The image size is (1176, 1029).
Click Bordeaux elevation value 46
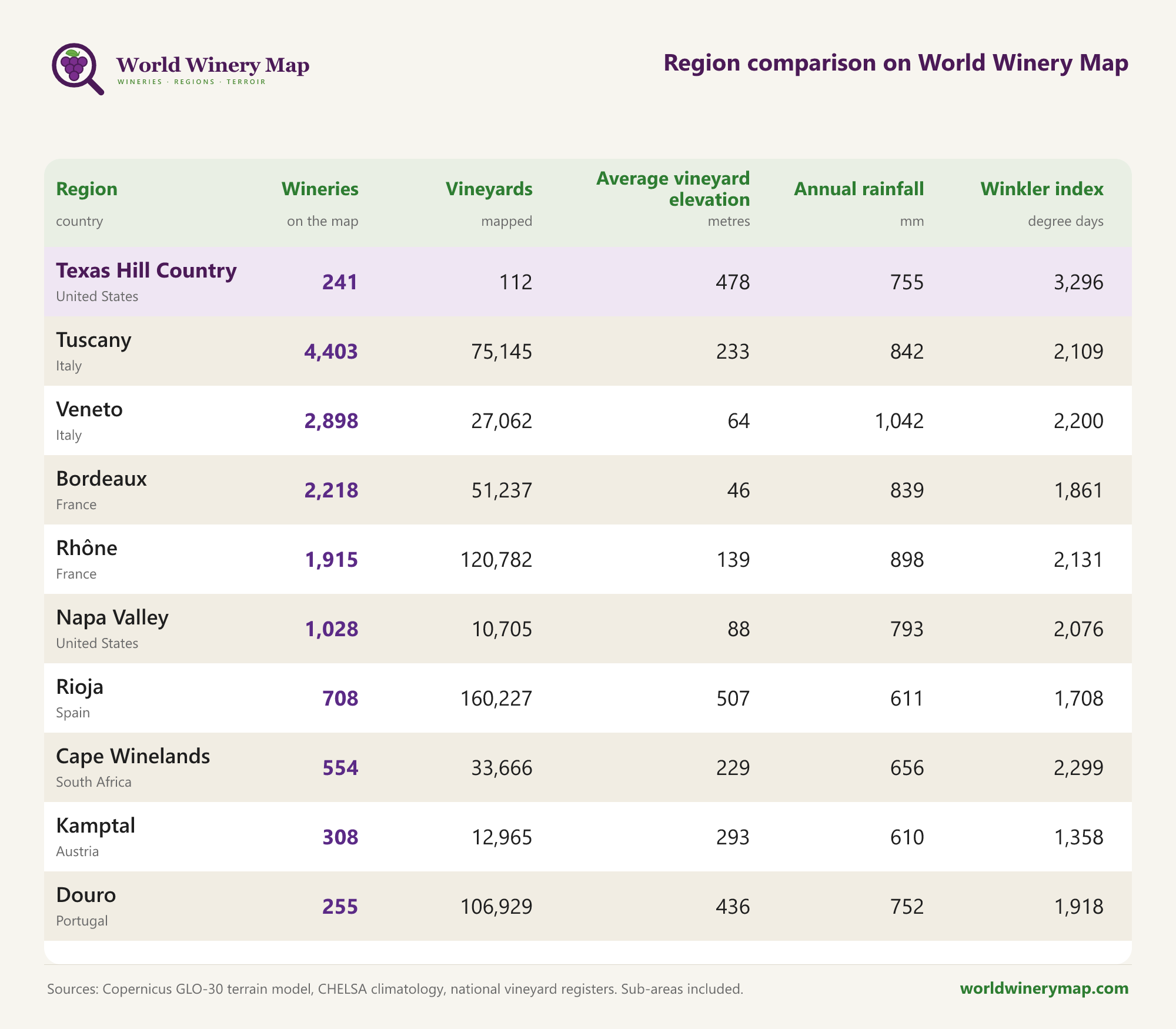[x=739, y=490]
